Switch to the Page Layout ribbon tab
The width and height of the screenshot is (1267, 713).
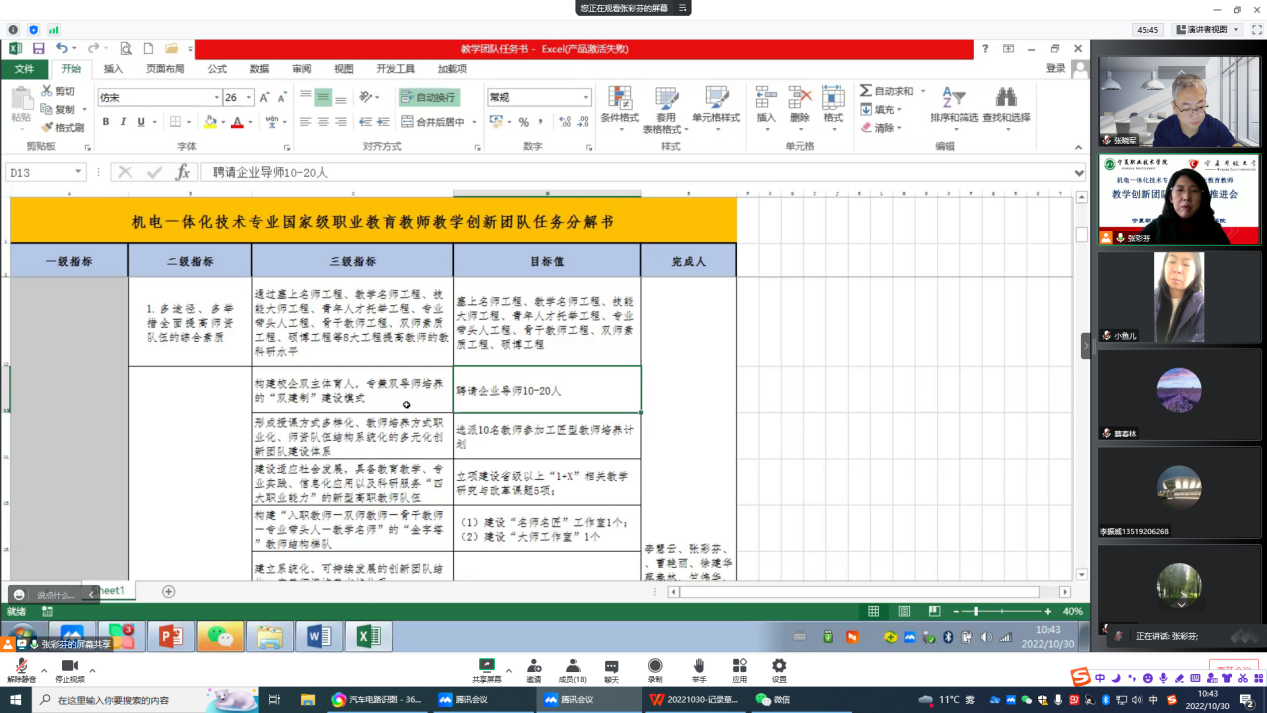165,69
